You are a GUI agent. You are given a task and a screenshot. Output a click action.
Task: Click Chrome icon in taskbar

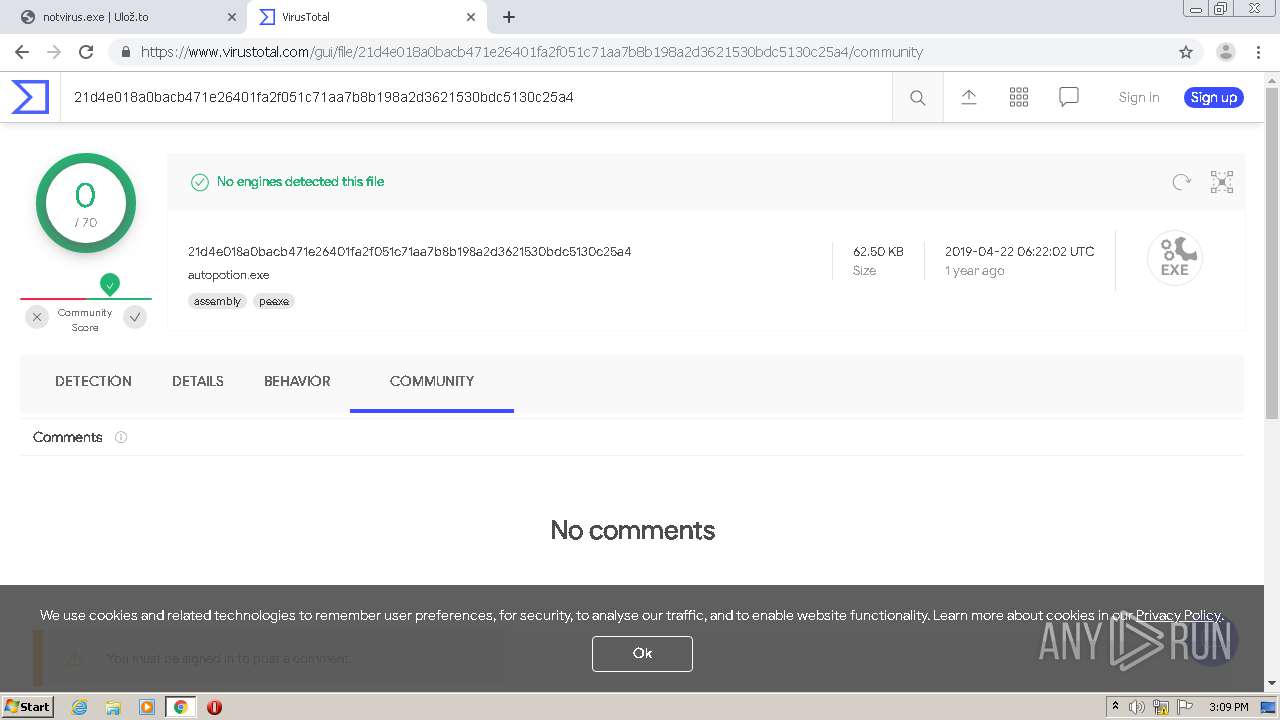180,707
